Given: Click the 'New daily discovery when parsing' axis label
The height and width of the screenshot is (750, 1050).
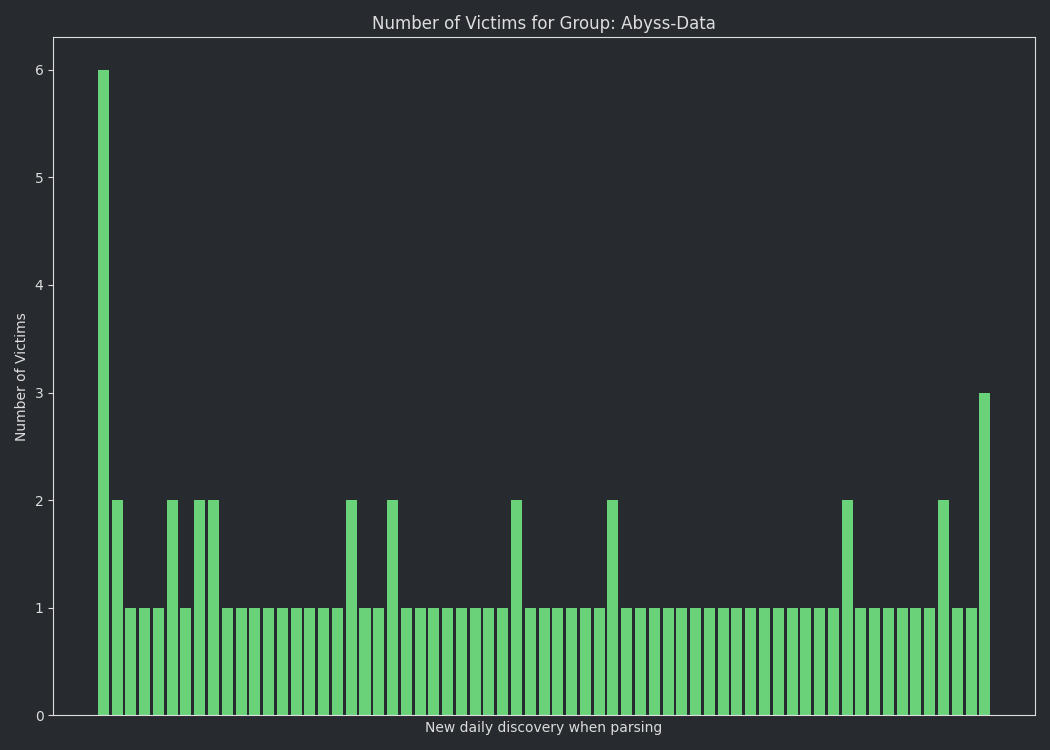Looking at the screenshot, I should tap(543, 727).
